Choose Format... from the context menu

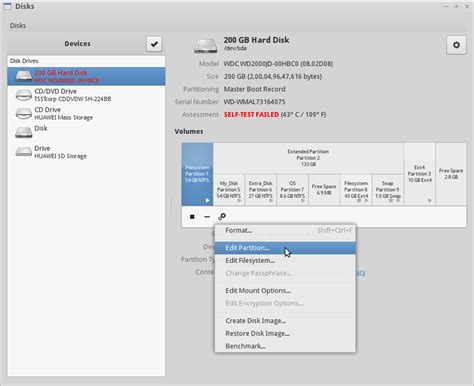[285, 230]
